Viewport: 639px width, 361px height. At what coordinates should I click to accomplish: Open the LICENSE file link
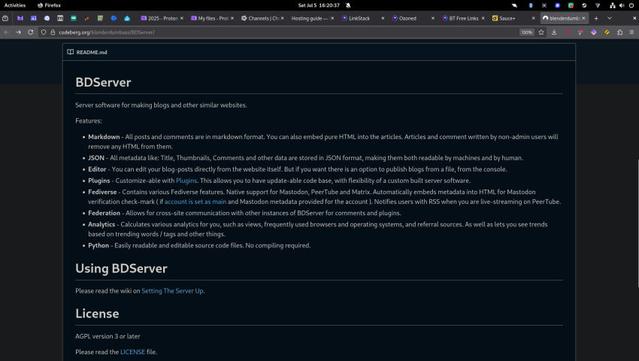(x=132, y=352)
